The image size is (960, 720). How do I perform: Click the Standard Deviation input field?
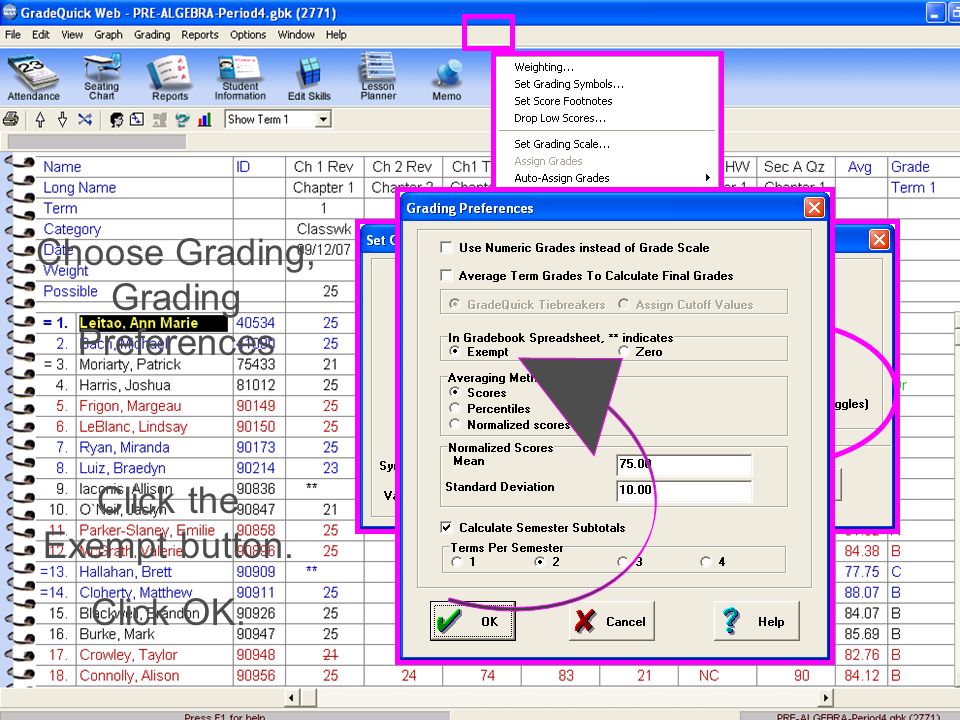684,490
